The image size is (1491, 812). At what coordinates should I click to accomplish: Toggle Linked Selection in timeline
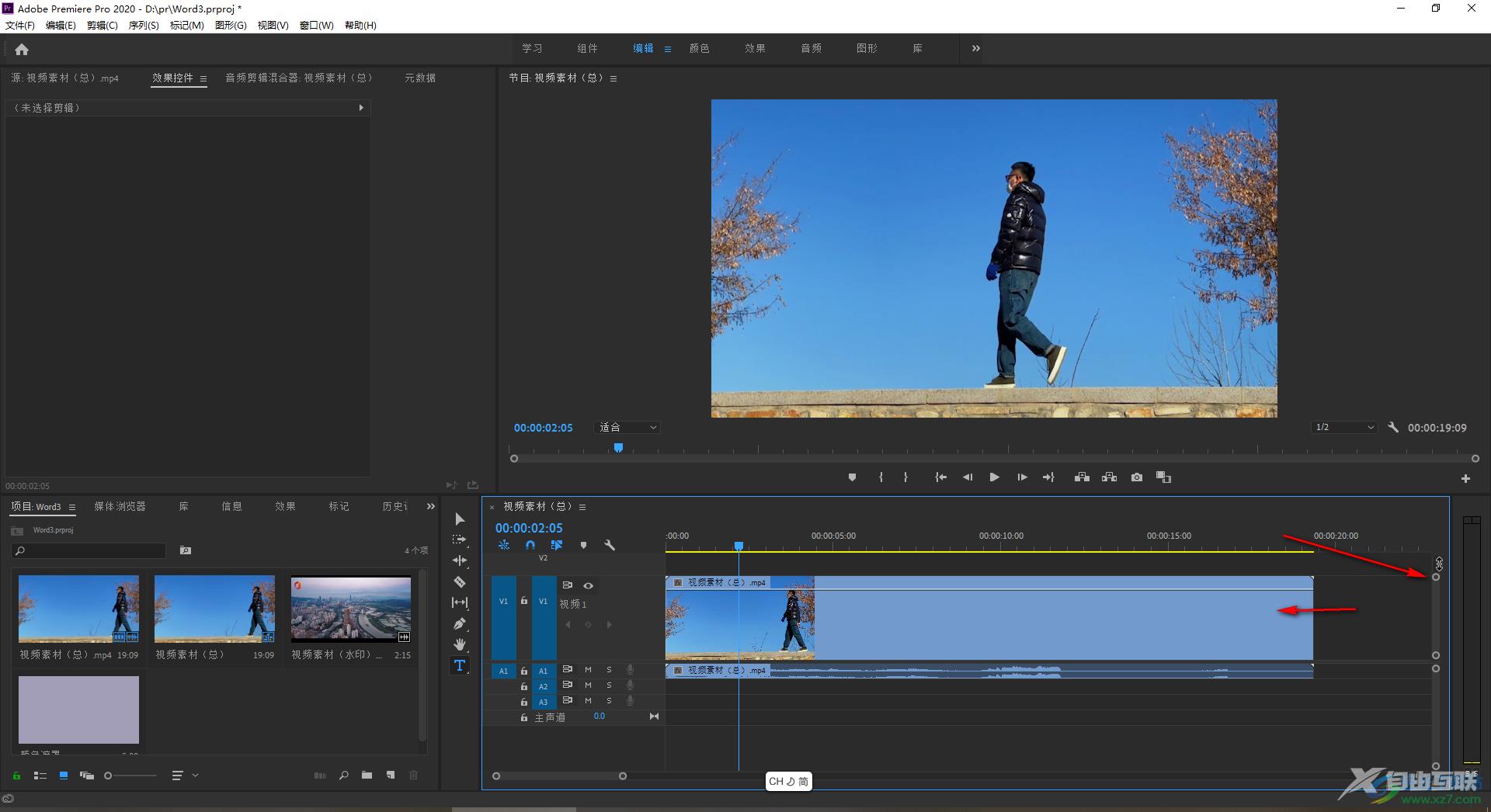click(557, 545)
